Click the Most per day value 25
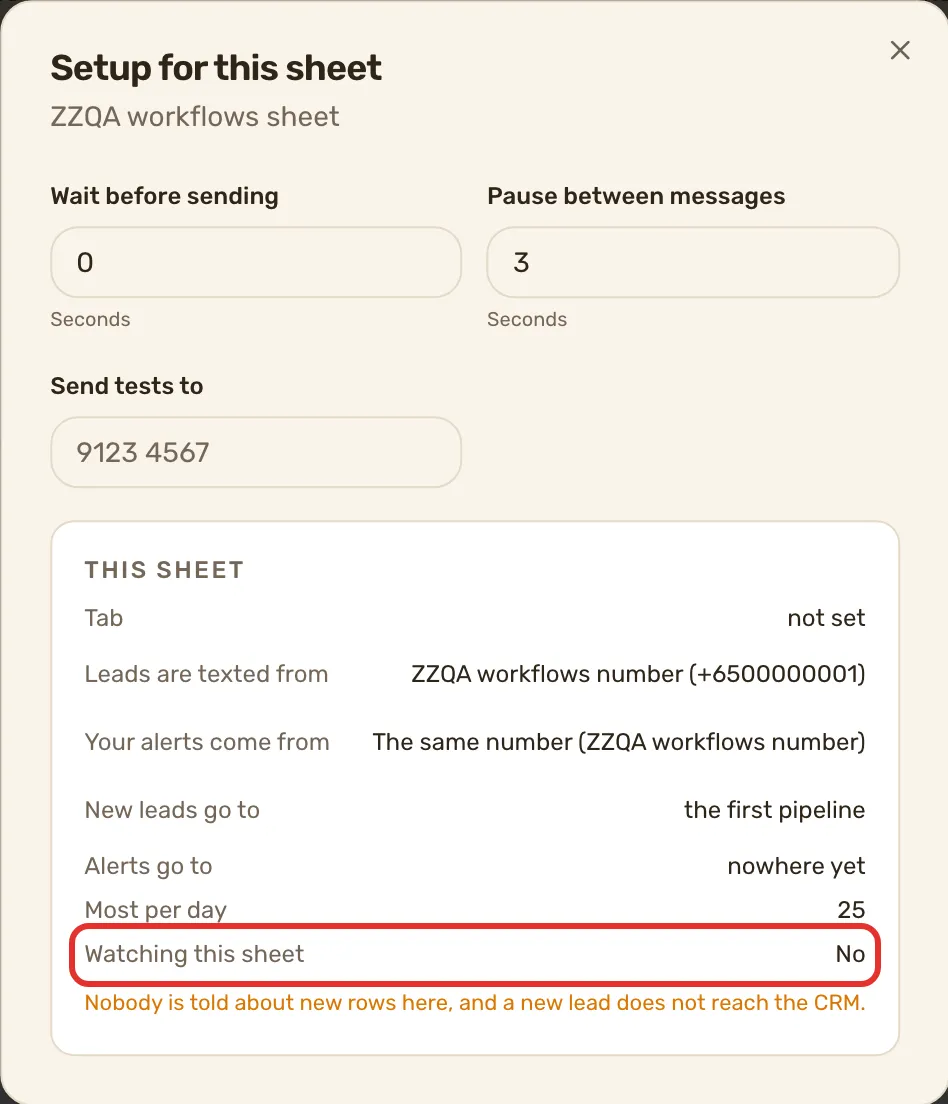This screenshot has width=948, height=1104. tap(851, 910)
